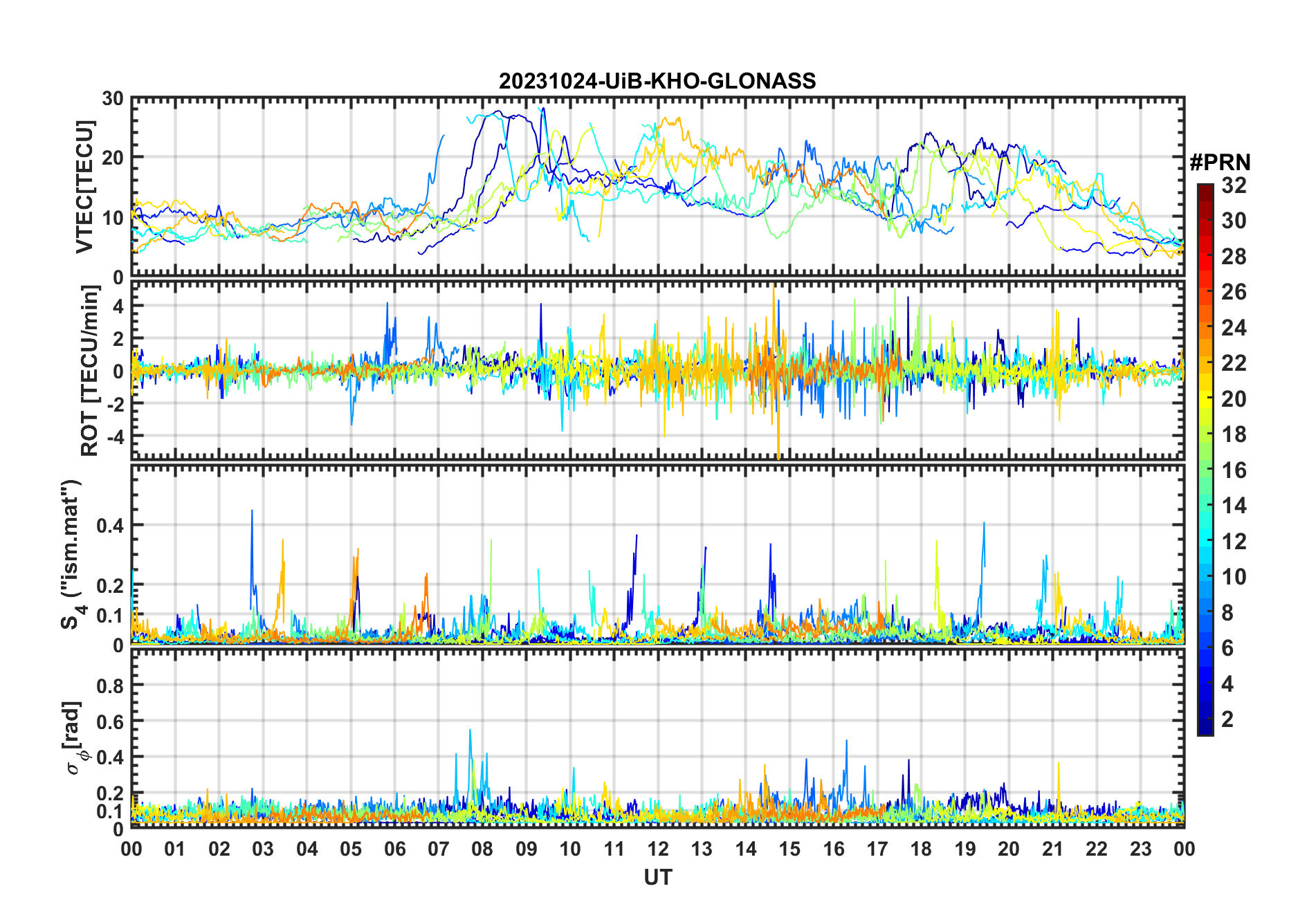Click the S4 ("ism.mat") y-axis label

point(72,555)
